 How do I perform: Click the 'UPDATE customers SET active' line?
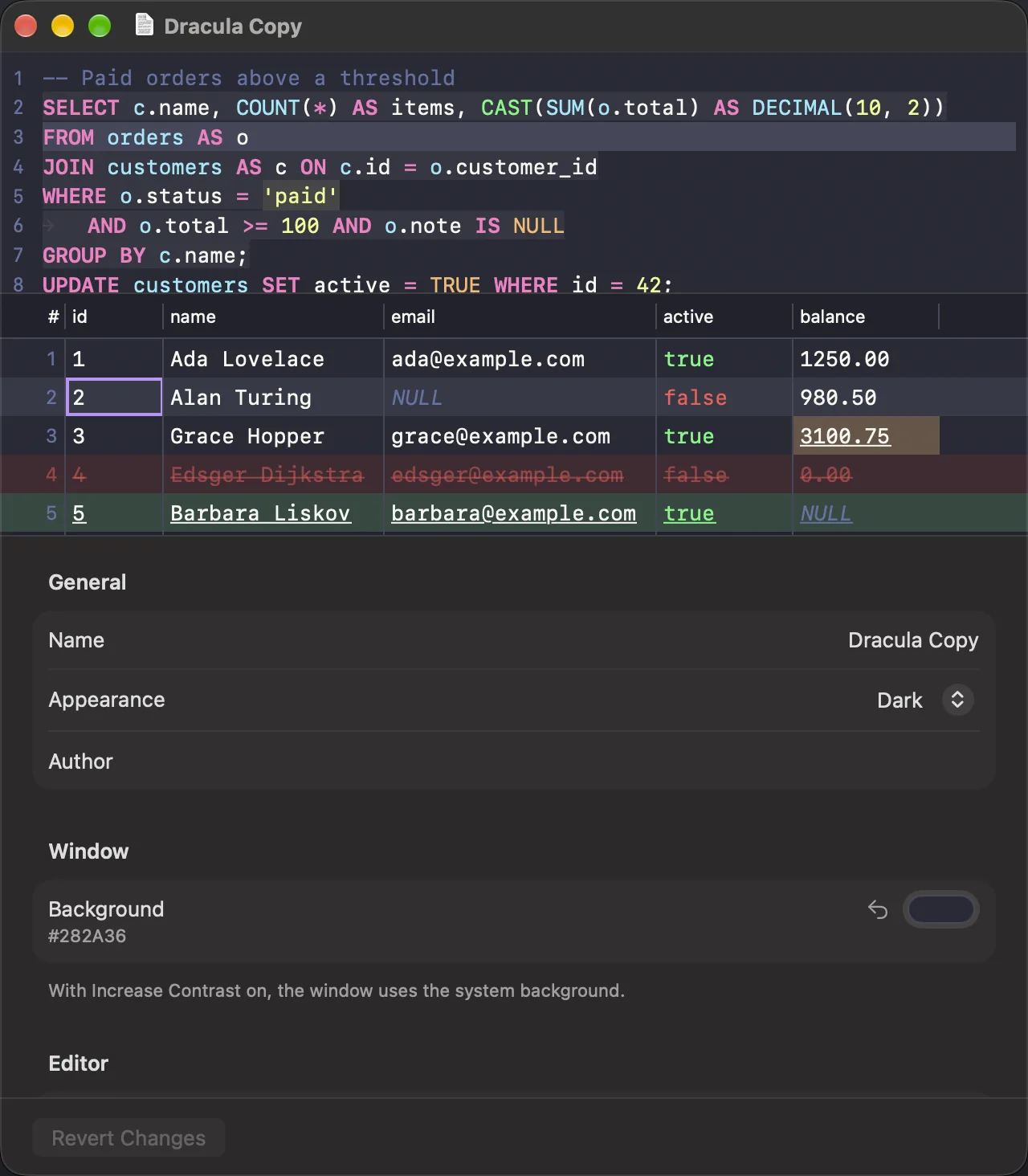357,284
